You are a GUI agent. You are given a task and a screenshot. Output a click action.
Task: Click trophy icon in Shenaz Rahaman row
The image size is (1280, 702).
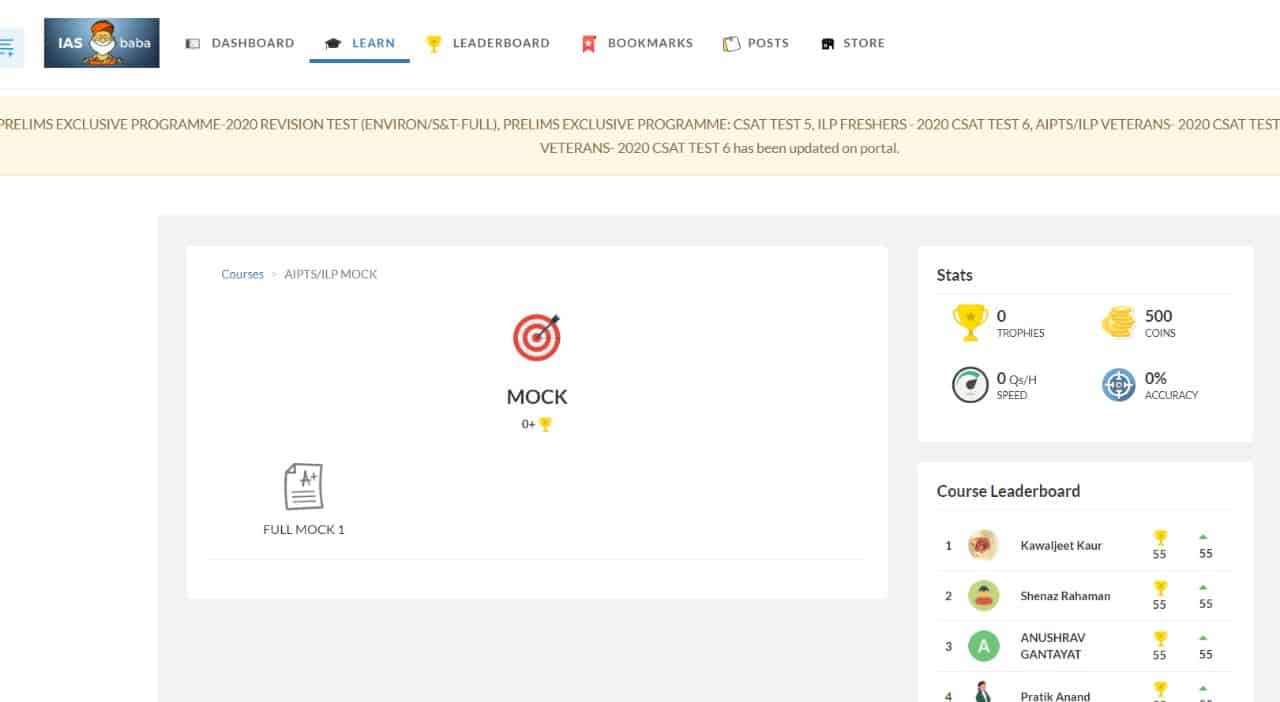point(1160,588)
